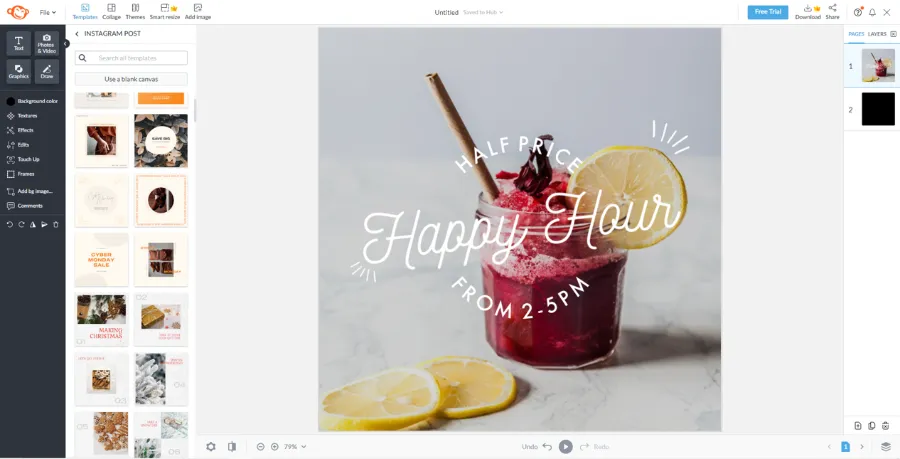Open the File dropdown menu

coord(48,13)
